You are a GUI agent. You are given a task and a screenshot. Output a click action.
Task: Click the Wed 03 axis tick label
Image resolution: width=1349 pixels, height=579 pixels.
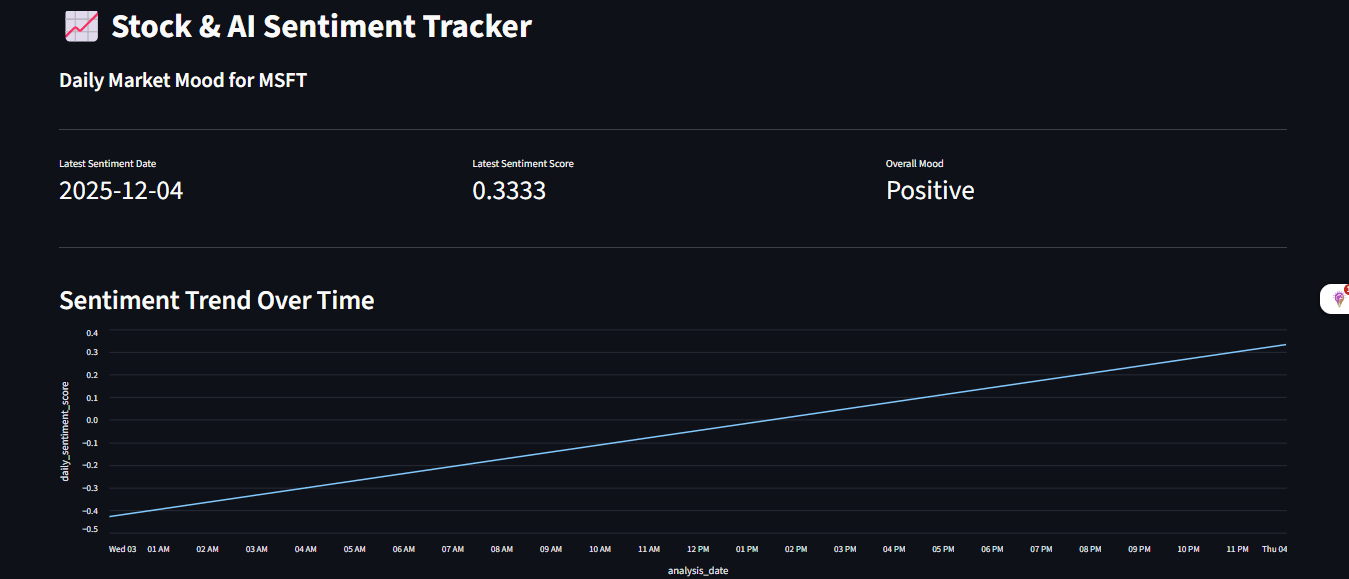click(x=123, y=549)
